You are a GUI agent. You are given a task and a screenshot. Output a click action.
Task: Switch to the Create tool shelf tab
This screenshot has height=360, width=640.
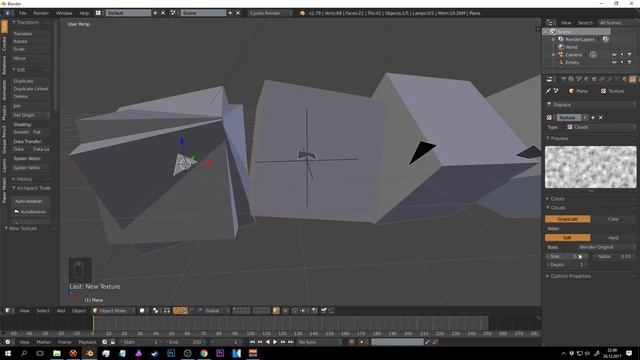[x=4, y=44]
